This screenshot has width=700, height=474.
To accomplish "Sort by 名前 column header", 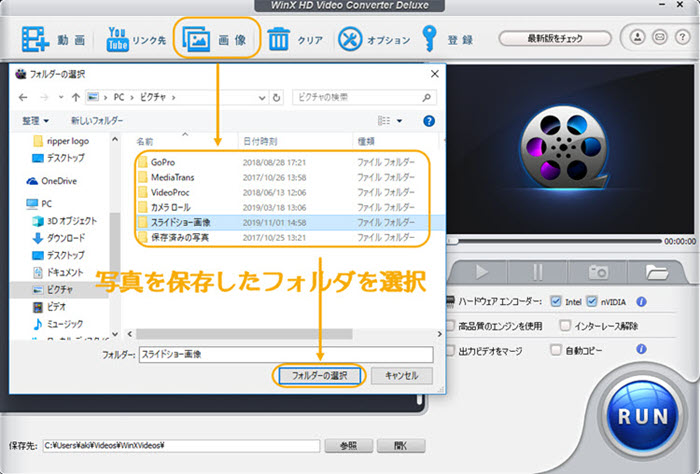I will pyautogui.click(x=145, y=141).
